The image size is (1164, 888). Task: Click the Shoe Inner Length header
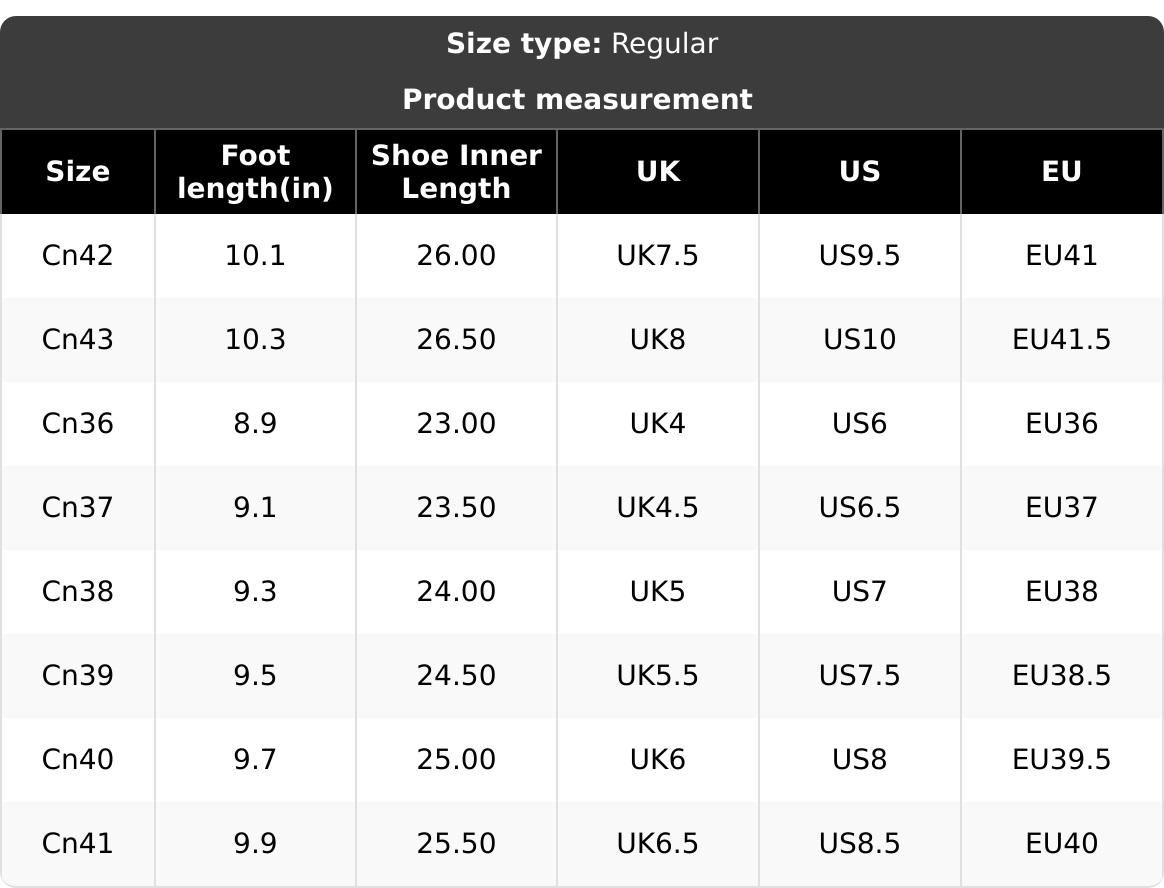pos(457,172)
